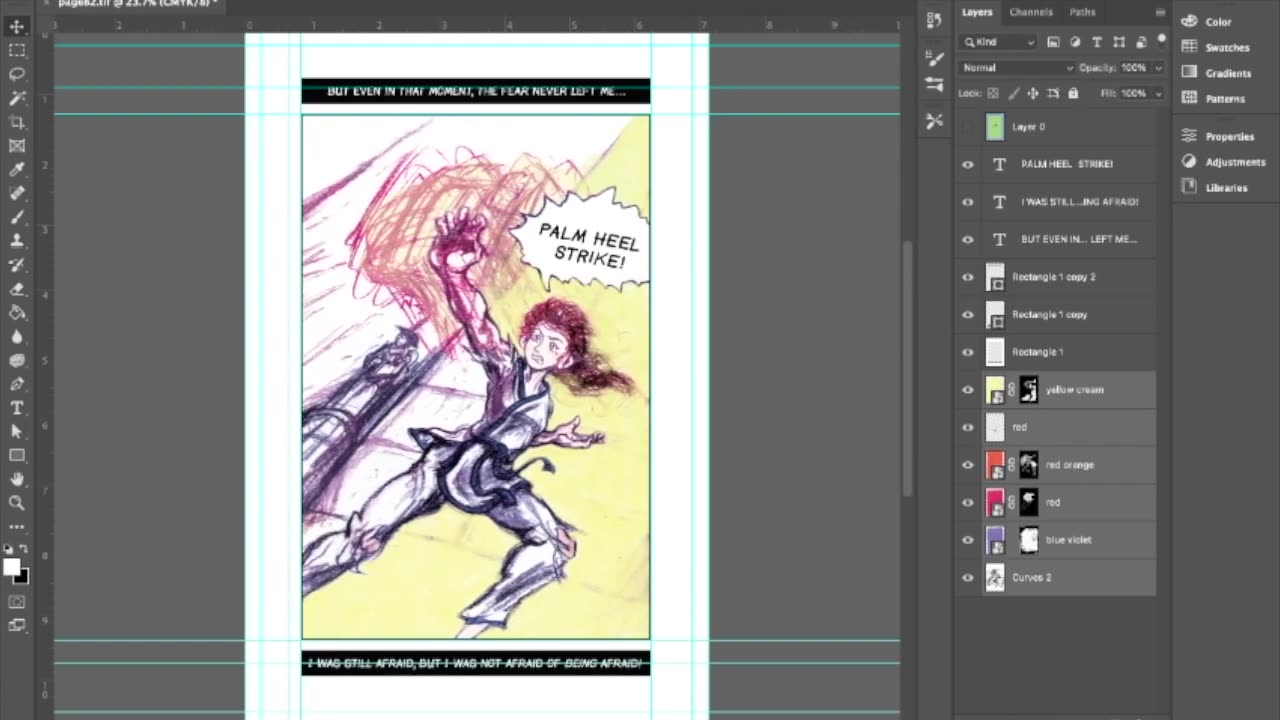This screenshot has height=720, width=1280.
Task: Hide the yellow cream layer
Action: 967,390
